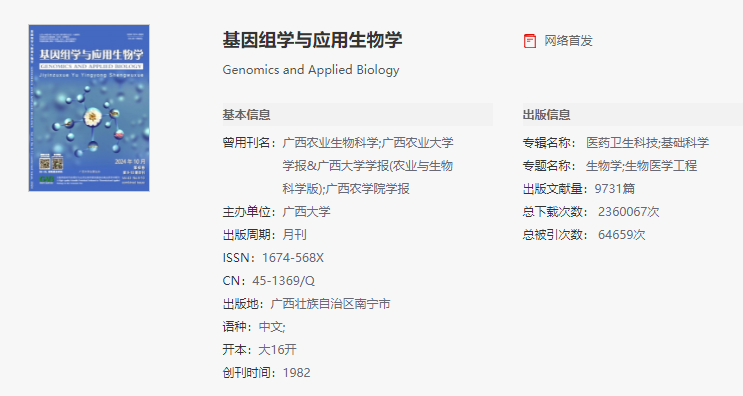Click former title 广西农业生物科学

330,143
